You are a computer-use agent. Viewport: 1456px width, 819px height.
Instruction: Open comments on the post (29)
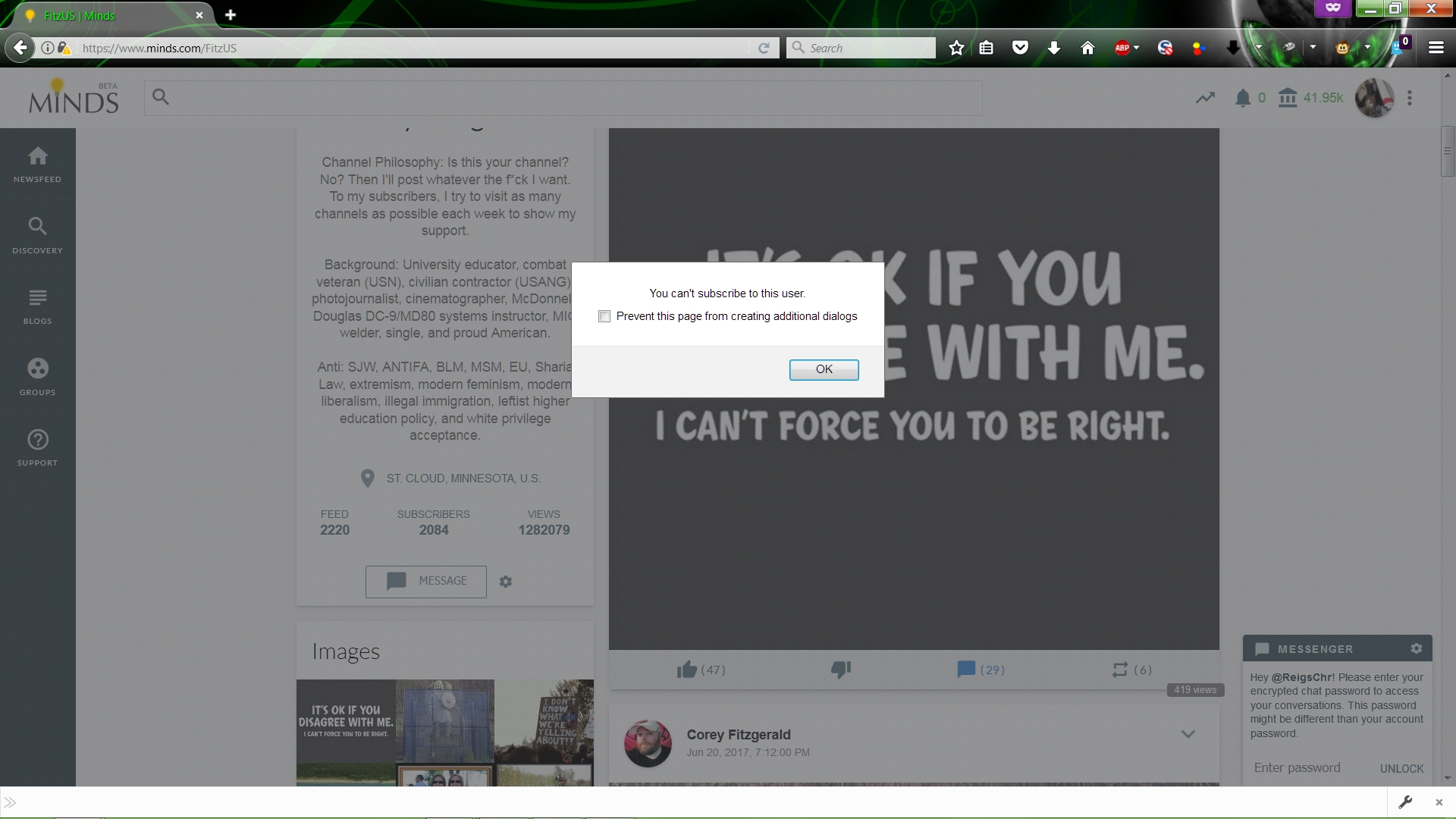pyautogui.click(x=981, y=670)
